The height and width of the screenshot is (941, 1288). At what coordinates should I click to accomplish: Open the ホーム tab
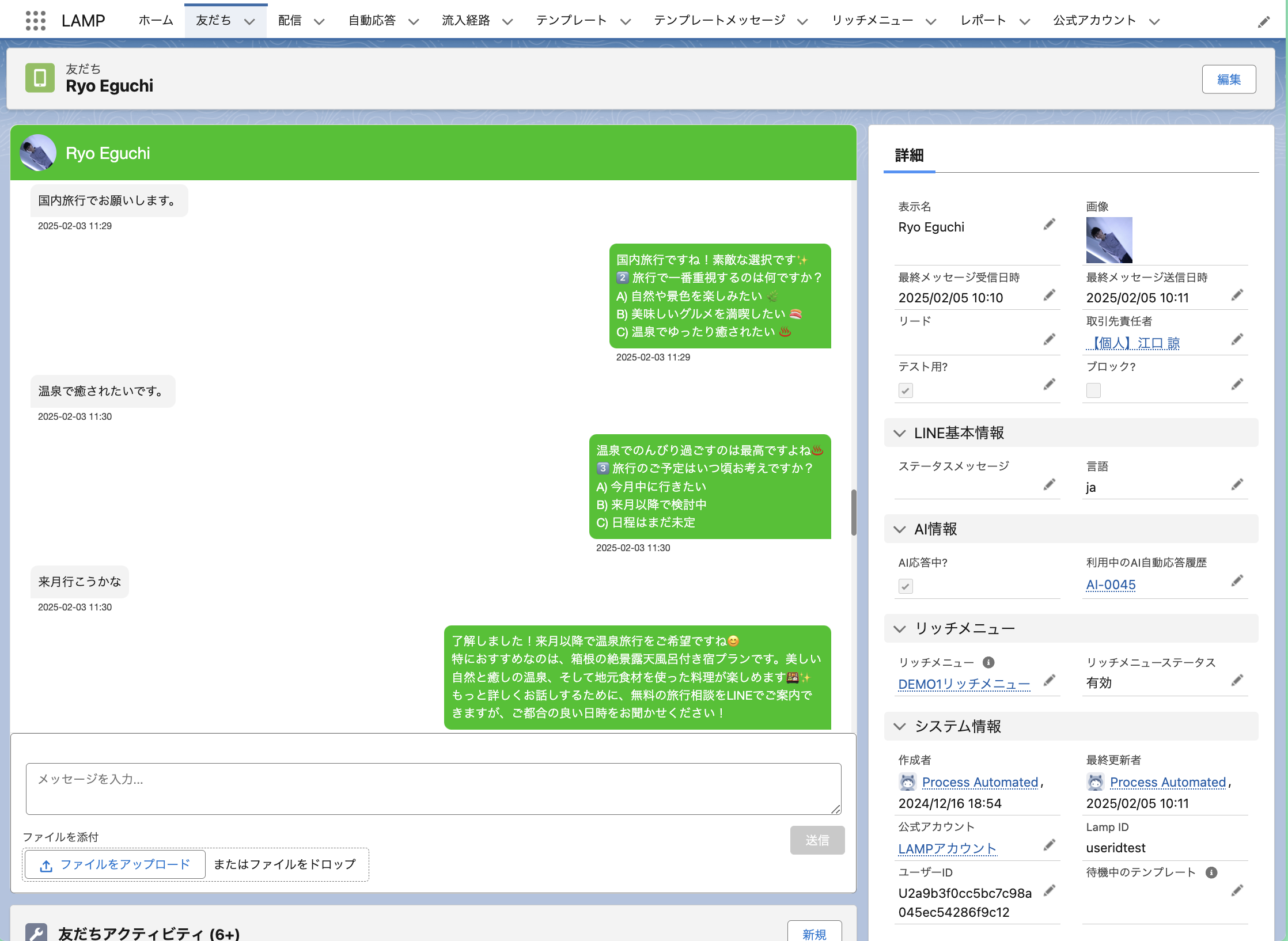pyautogui.click(x=156, y=21)
